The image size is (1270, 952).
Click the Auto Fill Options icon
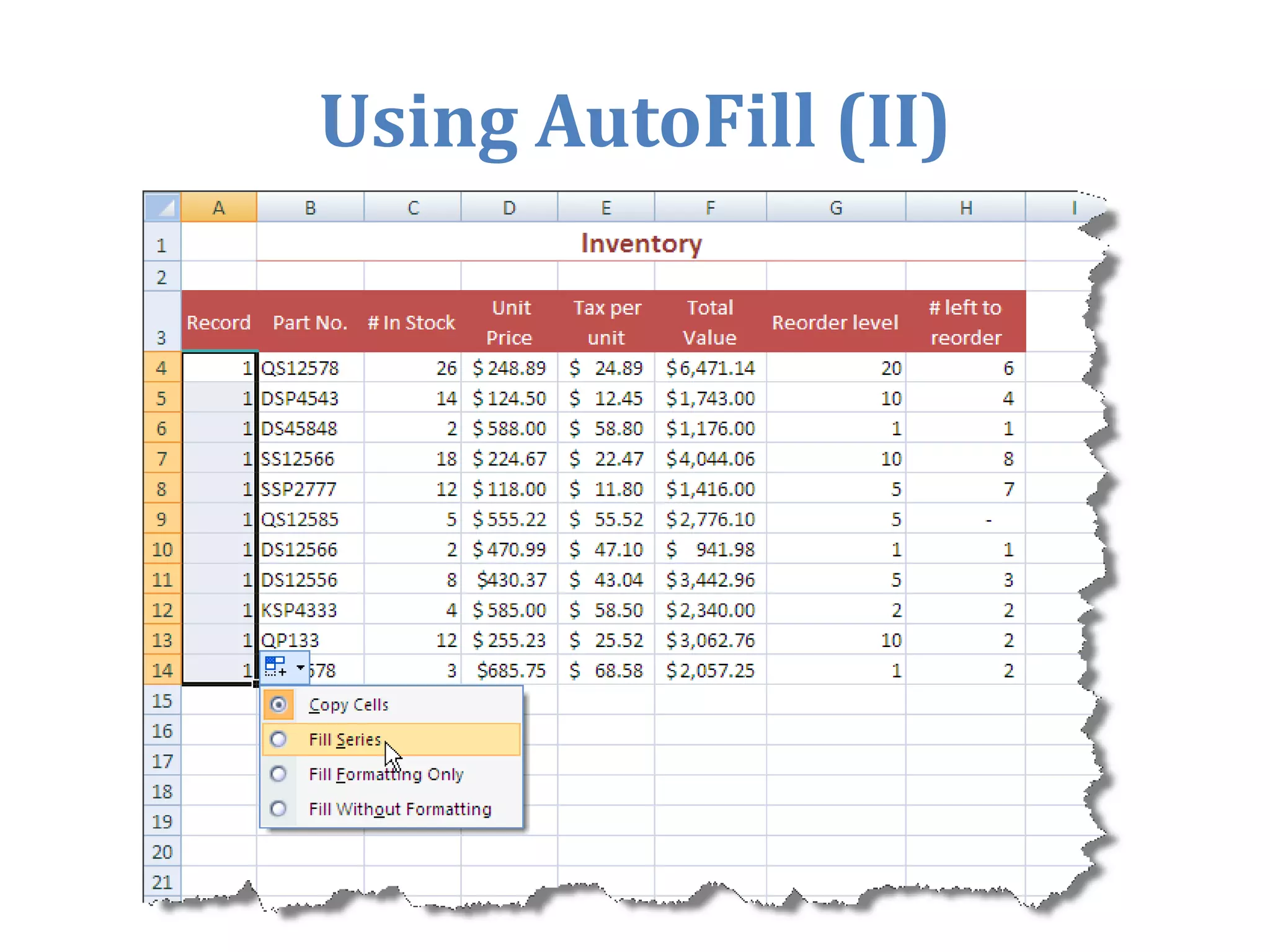[x=276, y=668]
